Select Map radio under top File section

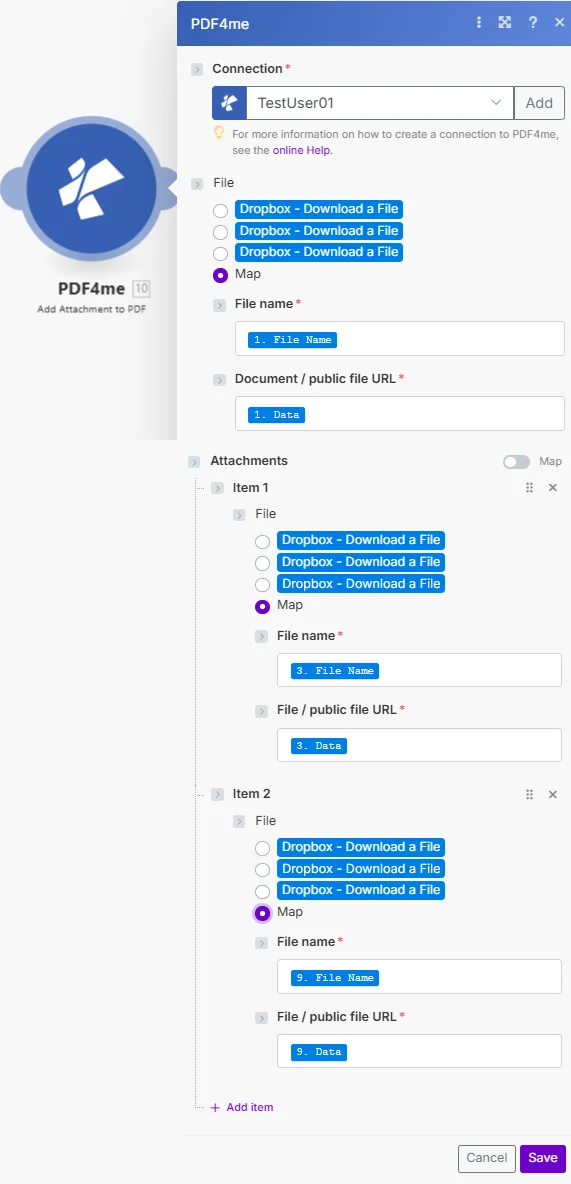pyautogui.click(x=221, y=275)
